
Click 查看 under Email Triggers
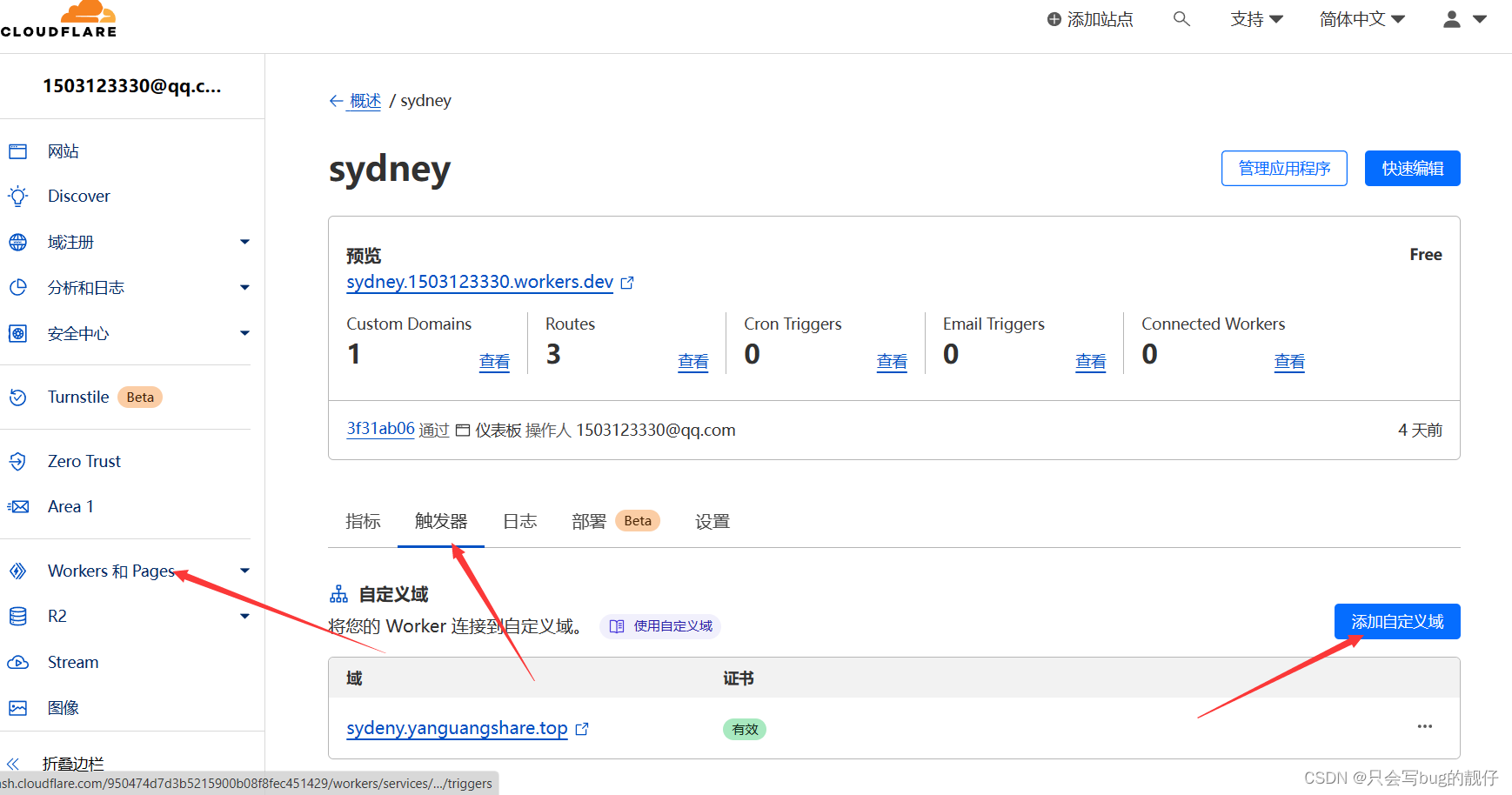1091,362
